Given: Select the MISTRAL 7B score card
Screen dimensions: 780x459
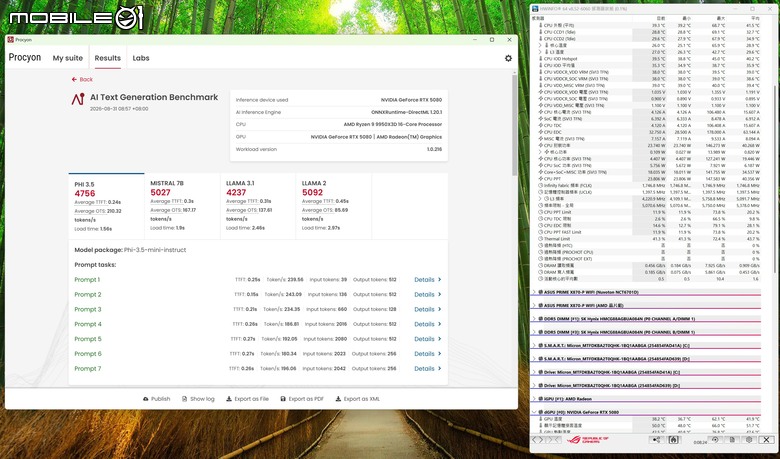Looking at the screenshot, I should tap(182, 206).
